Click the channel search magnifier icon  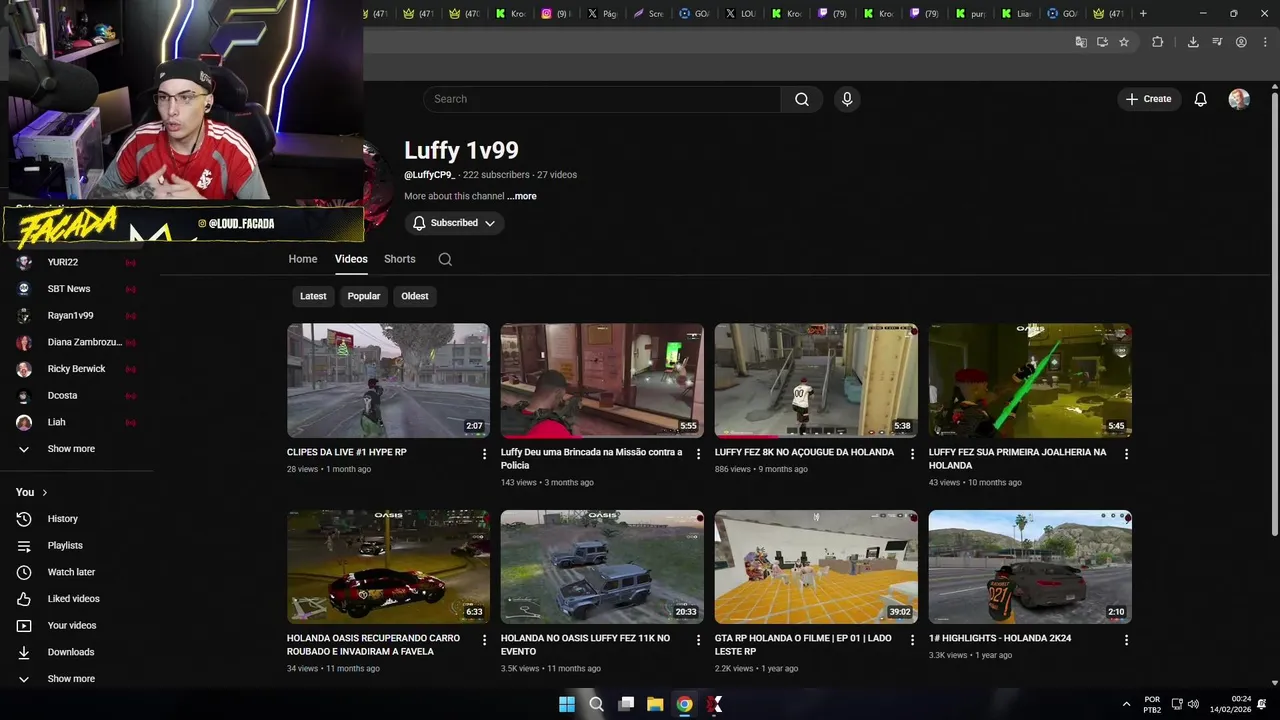click(445, 259)
